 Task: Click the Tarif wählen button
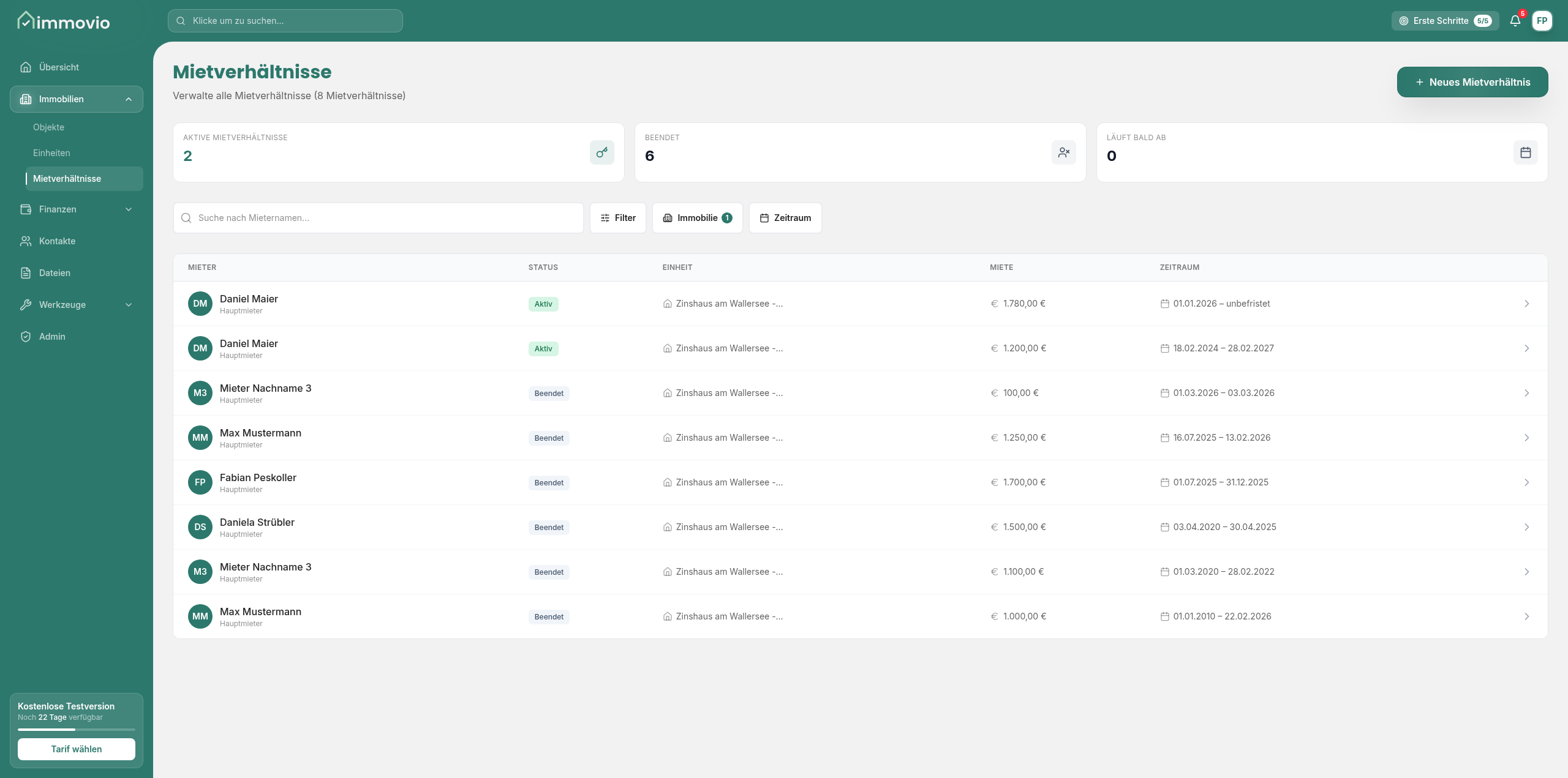click(x=77, y=749)
